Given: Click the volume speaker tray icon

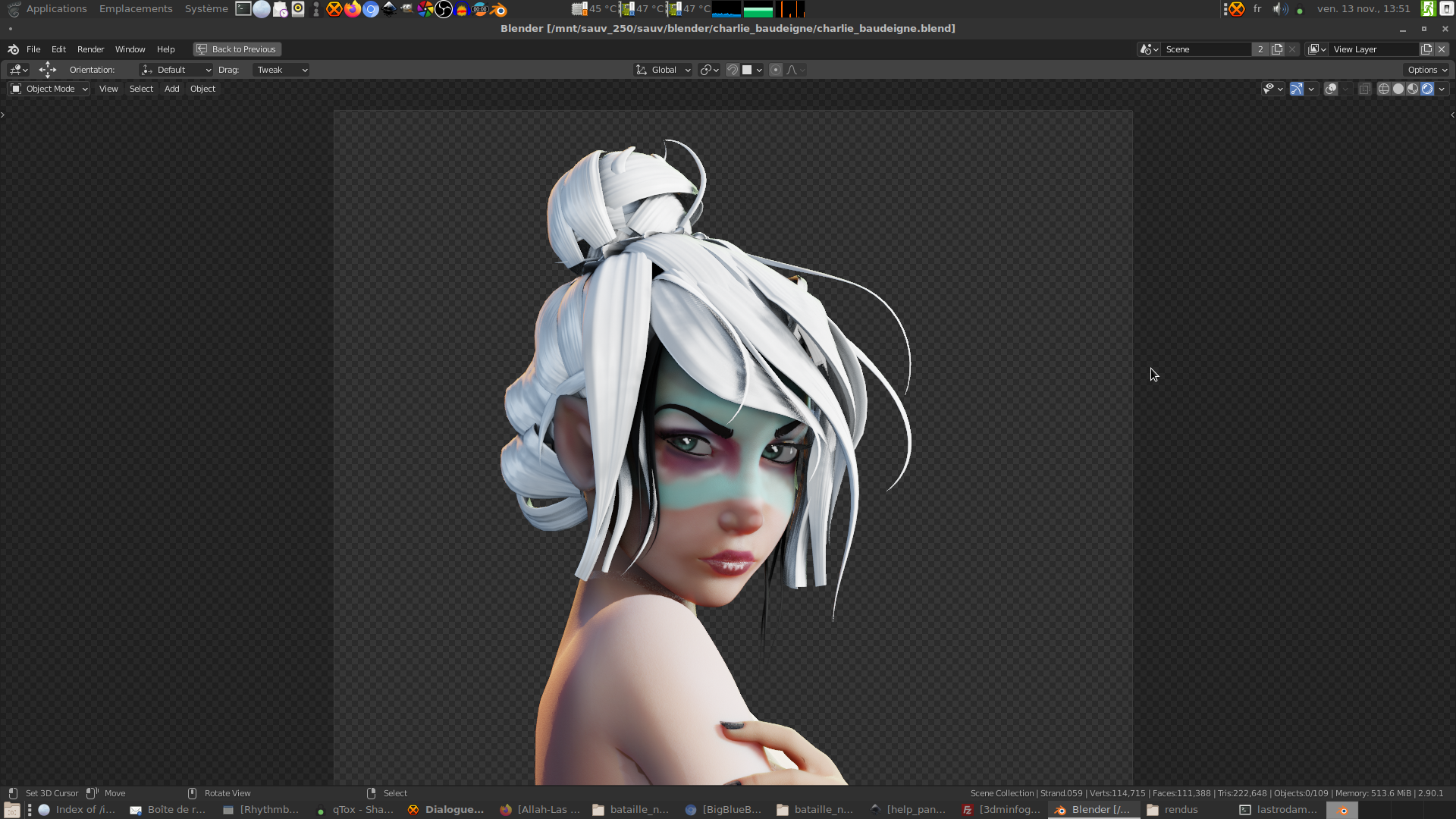Looking at the screenshot, I should pyautogui.click(x=1280, y=9).
